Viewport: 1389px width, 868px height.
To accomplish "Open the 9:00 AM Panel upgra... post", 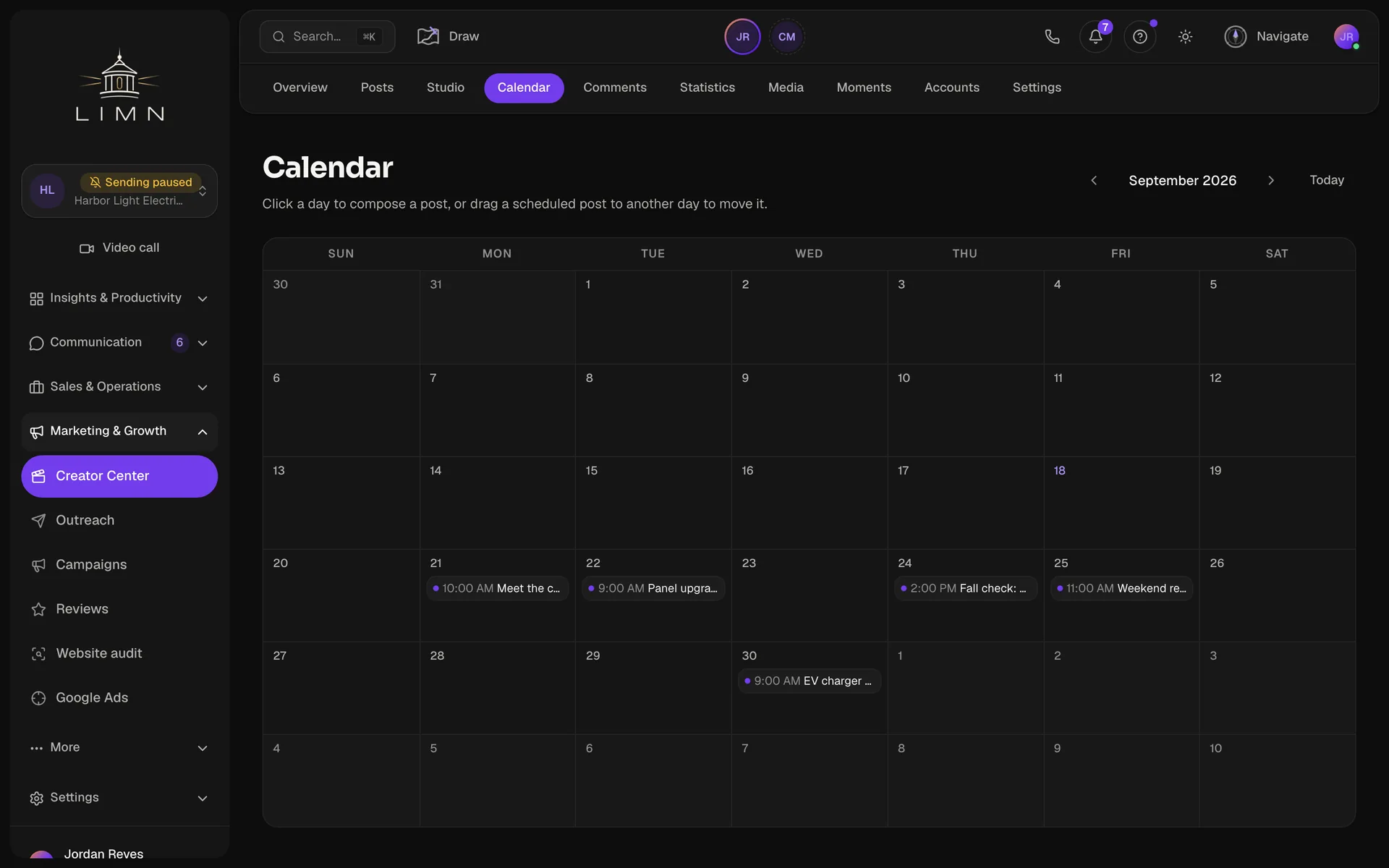I will [x=653, y=588].
